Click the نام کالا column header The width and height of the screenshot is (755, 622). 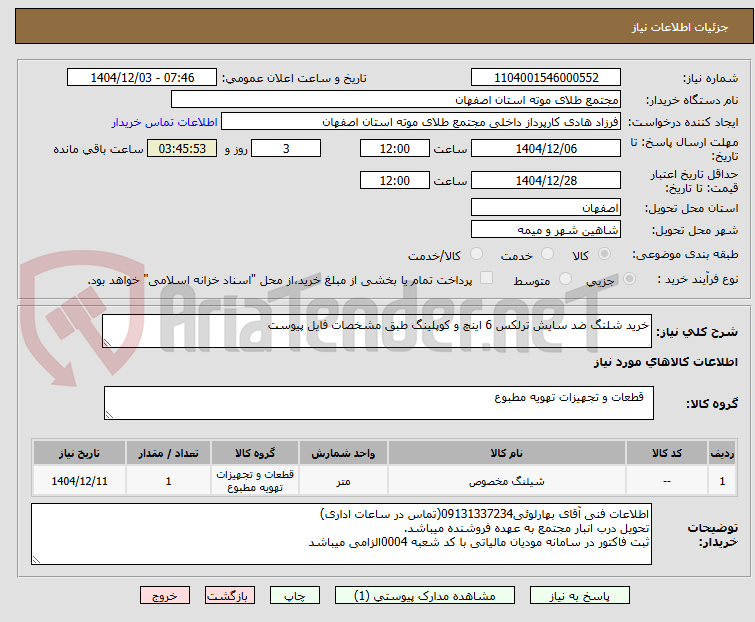tap(507, 453)
